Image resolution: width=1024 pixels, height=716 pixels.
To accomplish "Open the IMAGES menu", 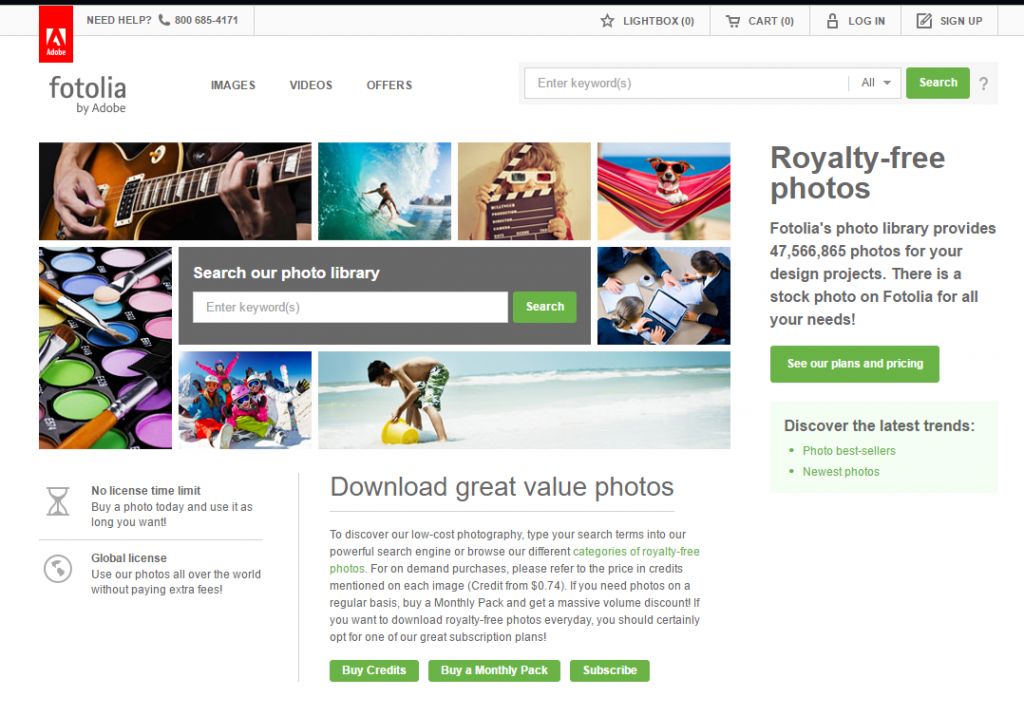I will click(x=233, y=85).
